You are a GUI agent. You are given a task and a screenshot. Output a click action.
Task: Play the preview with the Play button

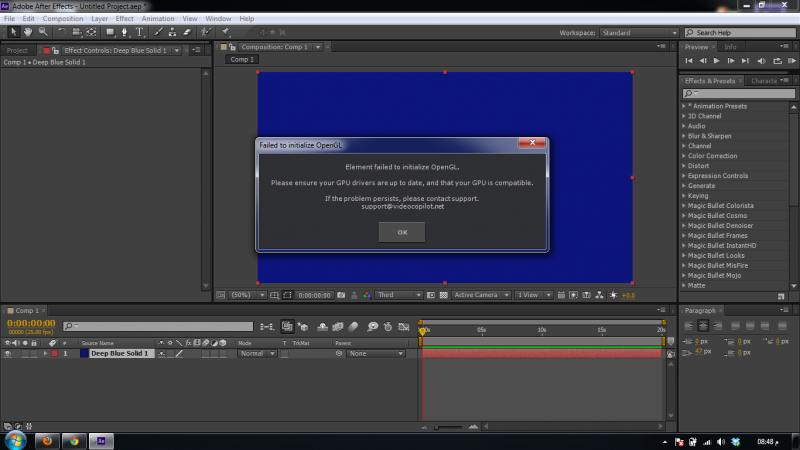tap(716, 61)
